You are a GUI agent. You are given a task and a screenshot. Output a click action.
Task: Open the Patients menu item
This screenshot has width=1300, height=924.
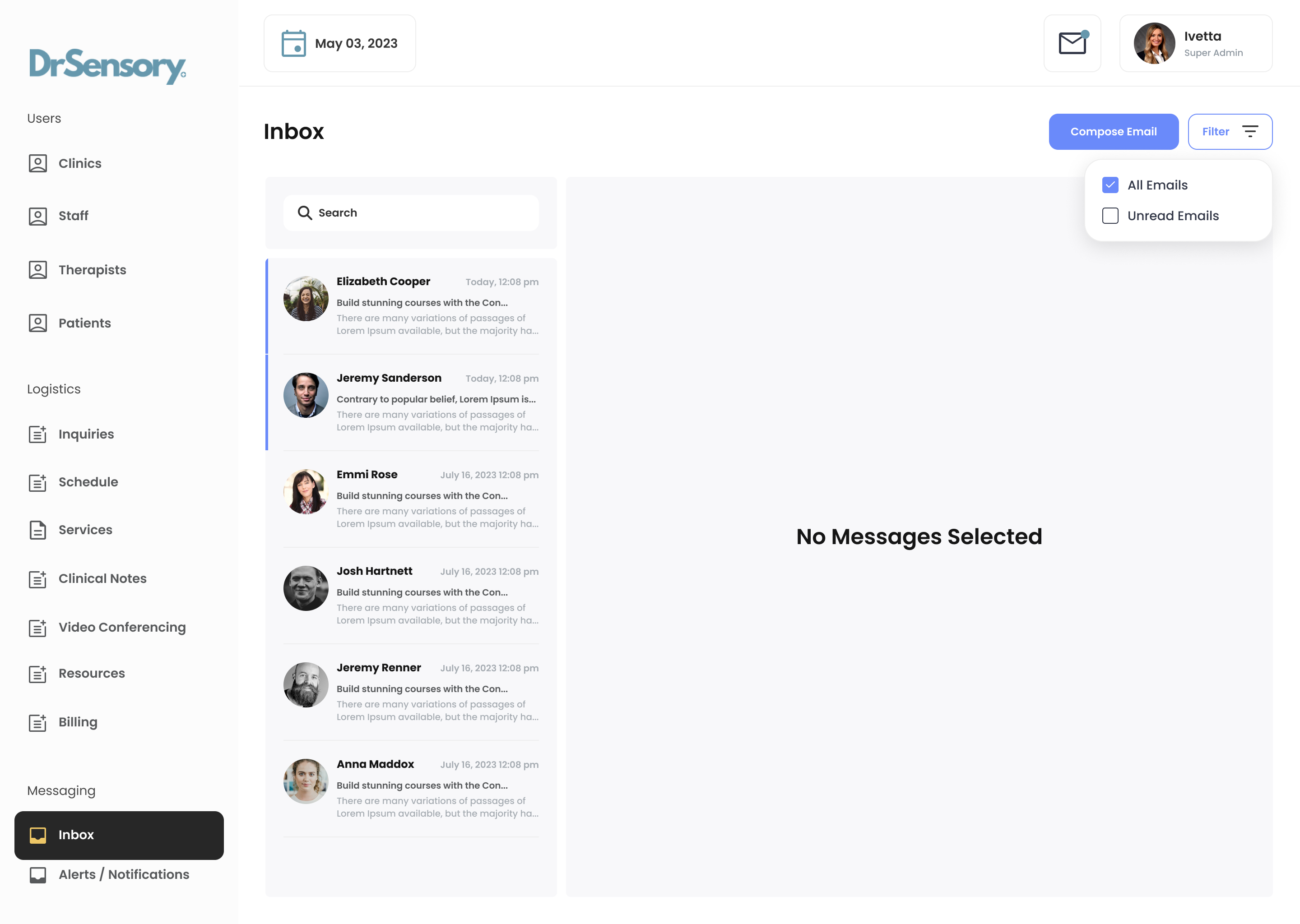[84, 323]
